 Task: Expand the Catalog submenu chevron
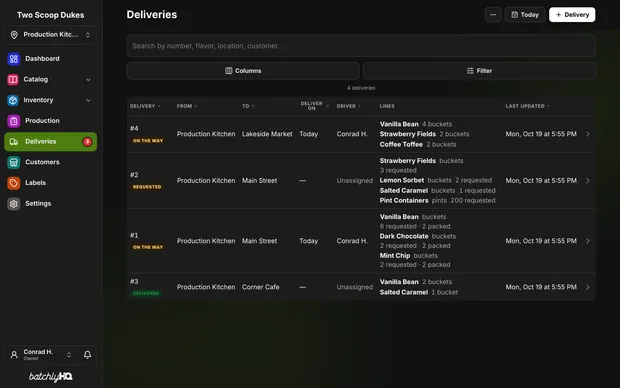pos(88,79)
